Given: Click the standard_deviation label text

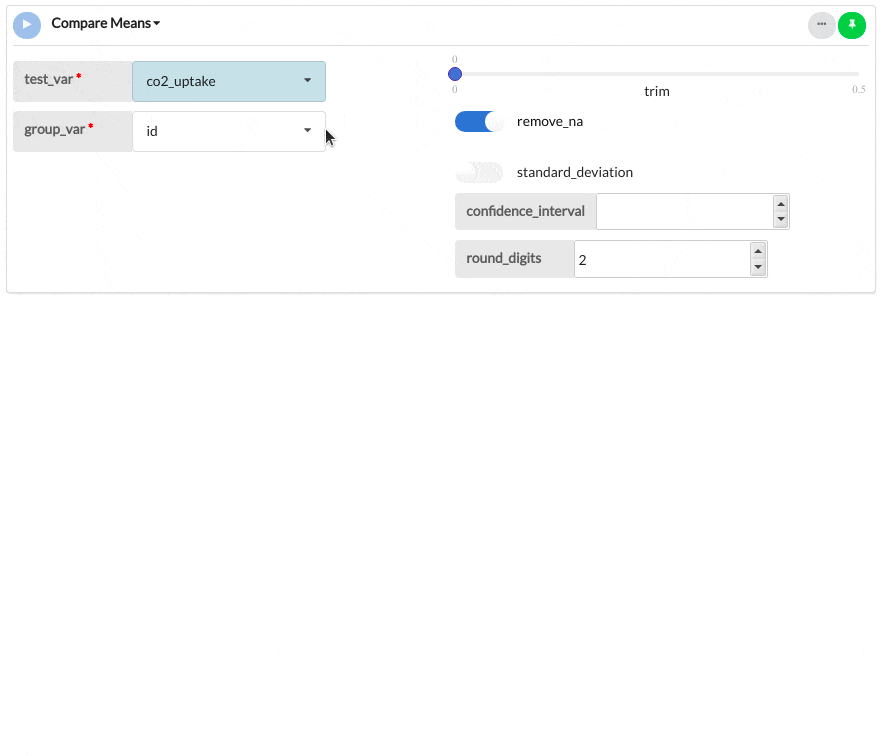Looking at the screenshot, I should coord(575,172).
